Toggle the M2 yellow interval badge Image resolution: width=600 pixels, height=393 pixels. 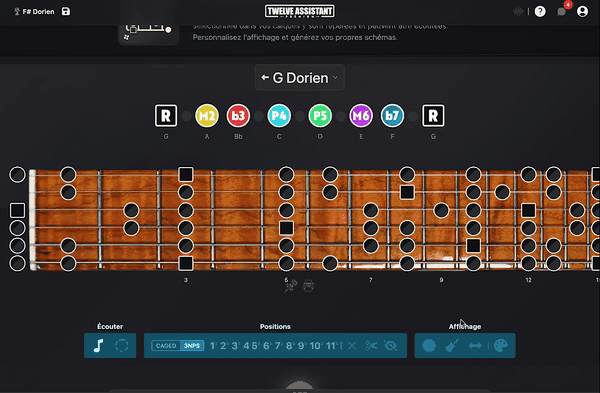coord(207,115)
